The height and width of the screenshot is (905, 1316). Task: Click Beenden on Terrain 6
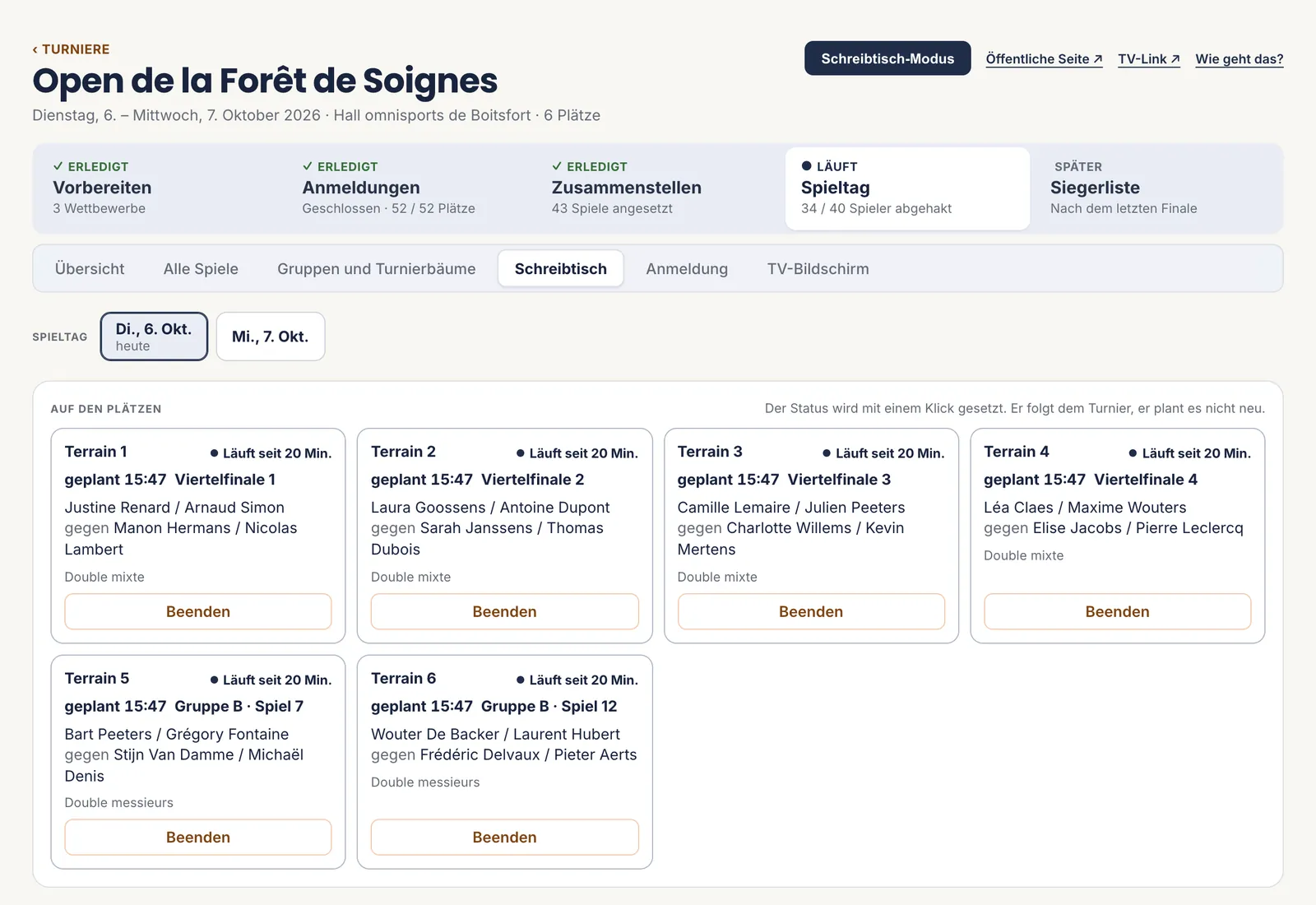point(504,837)
